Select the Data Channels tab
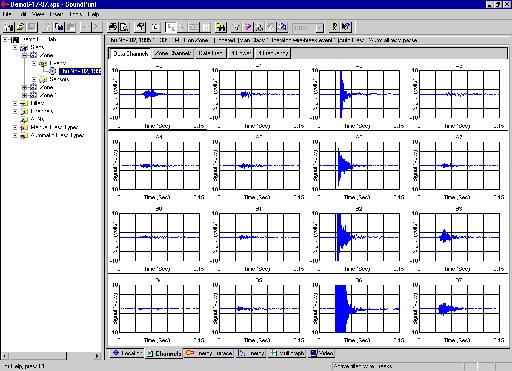 point(131,53)
